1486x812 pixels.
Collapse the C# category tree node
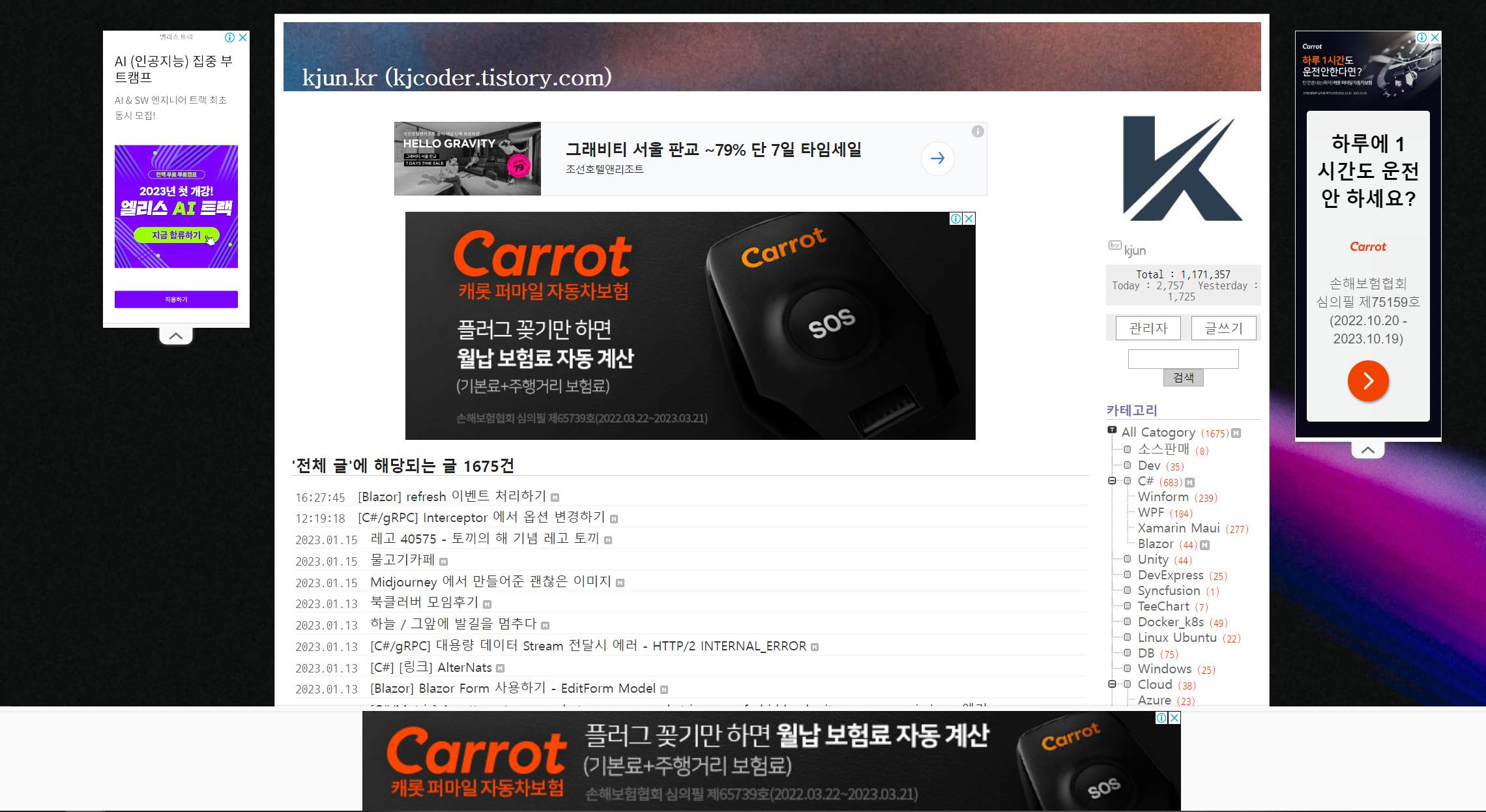pyautogui.click(x=1113, y=481)
